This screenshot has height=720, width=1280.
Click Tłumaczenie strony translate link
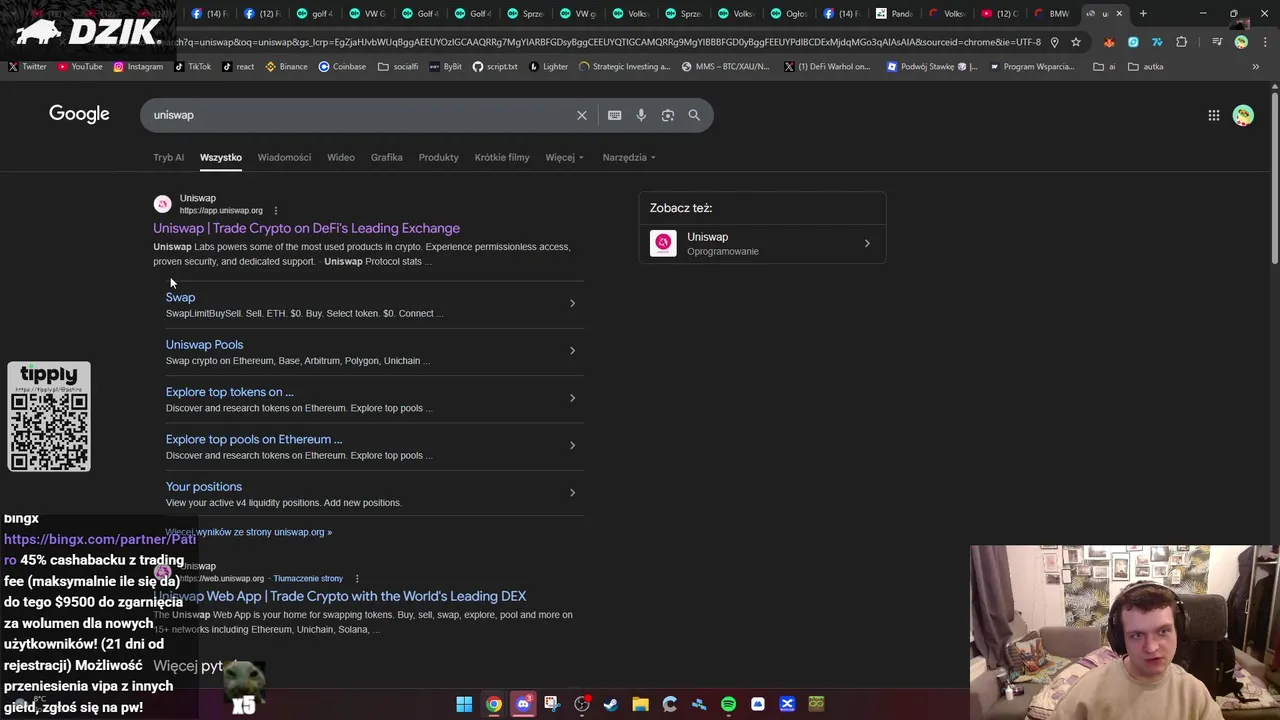(x=308, y=578)
